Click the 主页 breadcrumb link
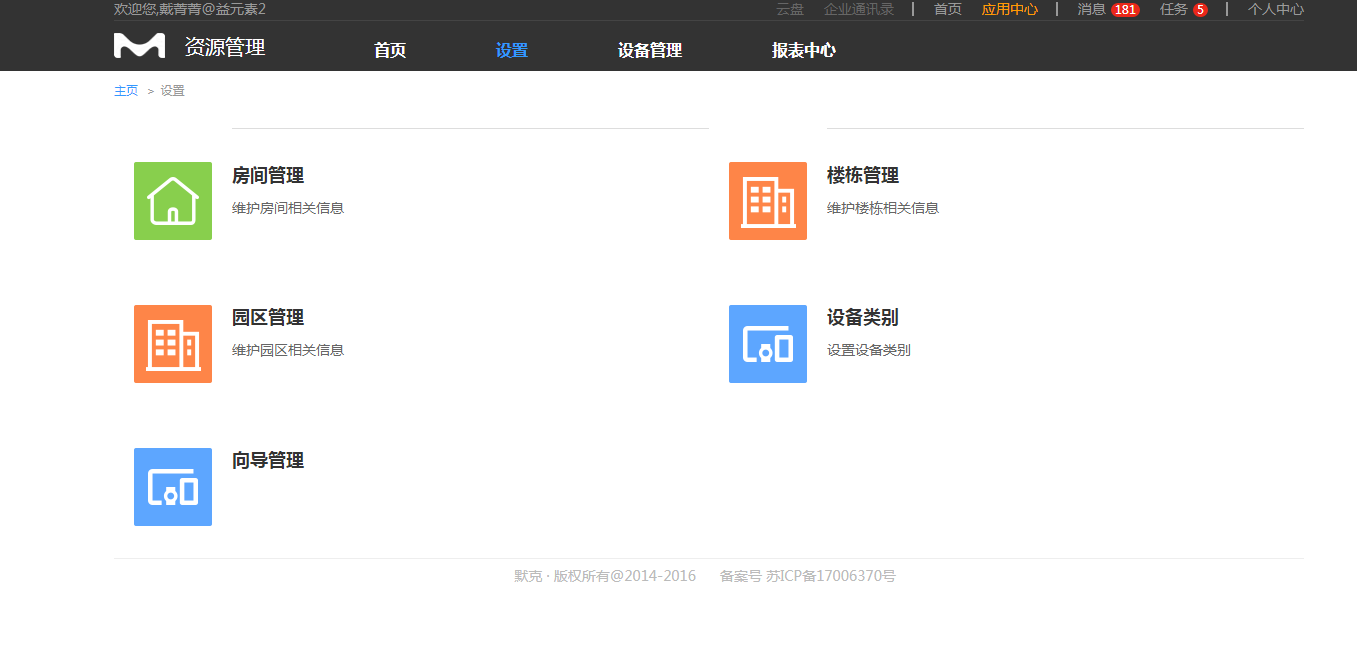Image resolution: width=1357 pixels, height=645 pixels. [x=126, y=91]
